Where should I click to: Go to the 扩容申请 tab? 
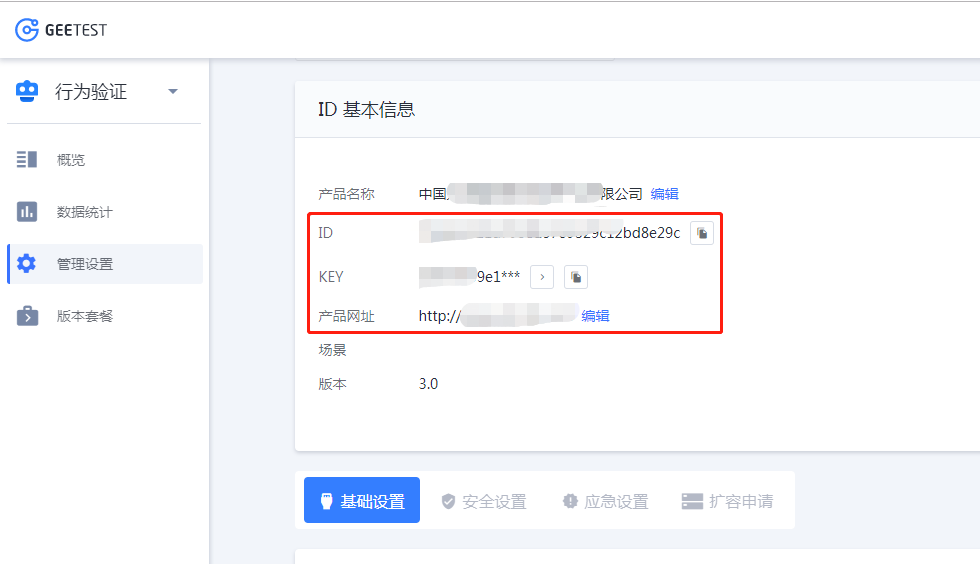click(x=727, y=501)
